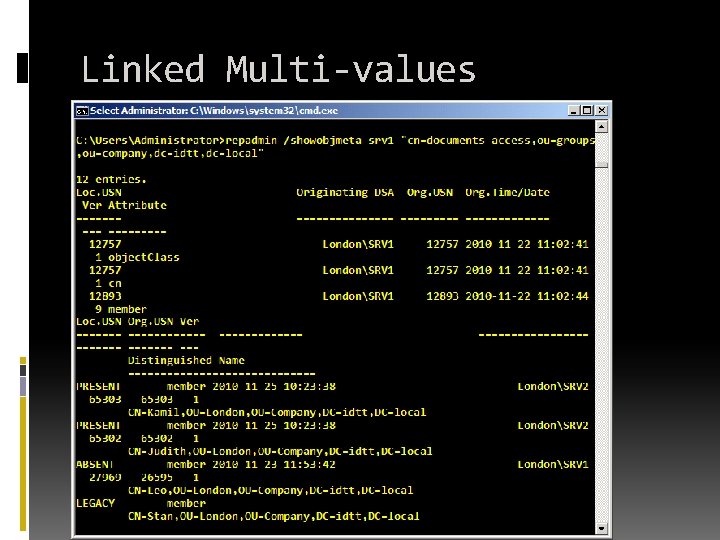720x540 pixels.
Task: Click the 'Org.Time/Date' column header
Action: tap(507, 192)
